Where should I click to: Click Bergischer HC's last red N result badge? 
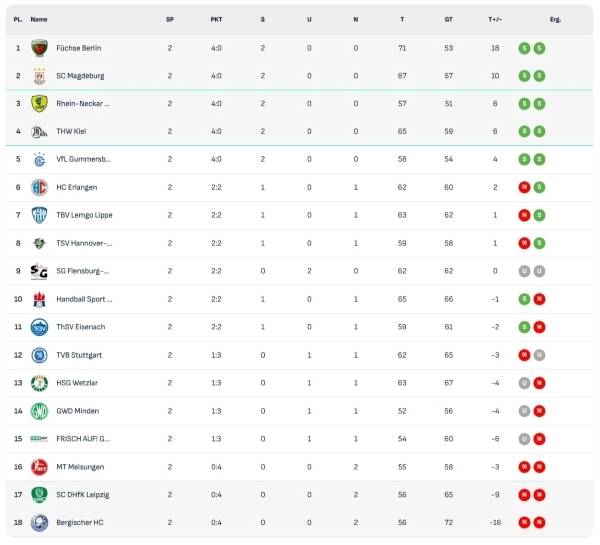[x=539, y=522]
